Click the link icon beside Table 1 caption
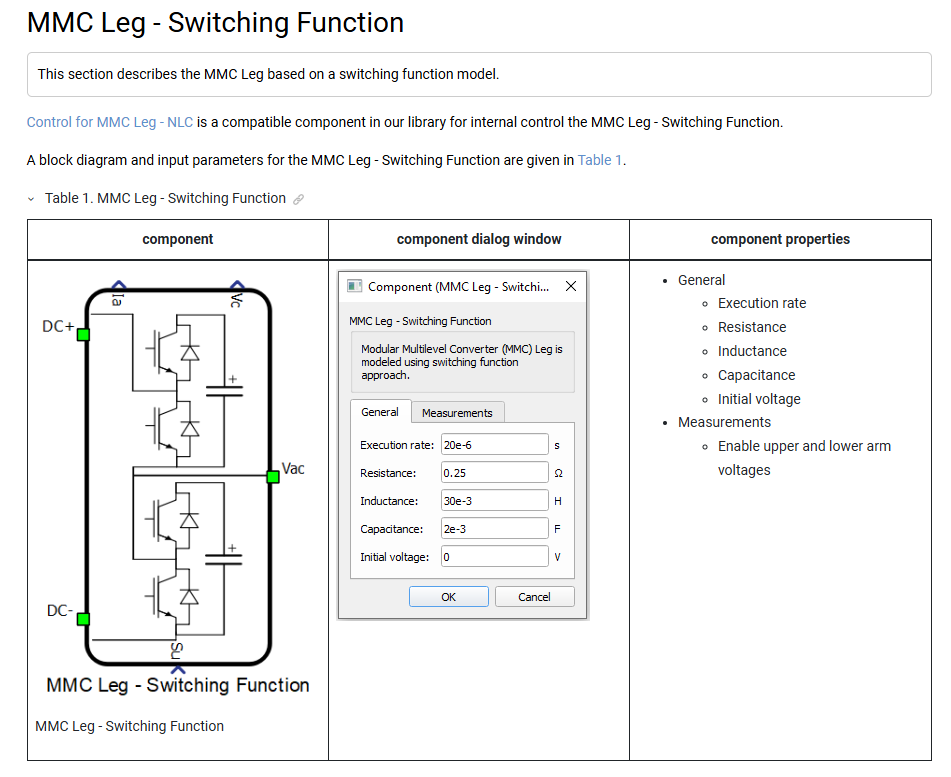The width and height of the screenshot is (951, 777). 298,199
